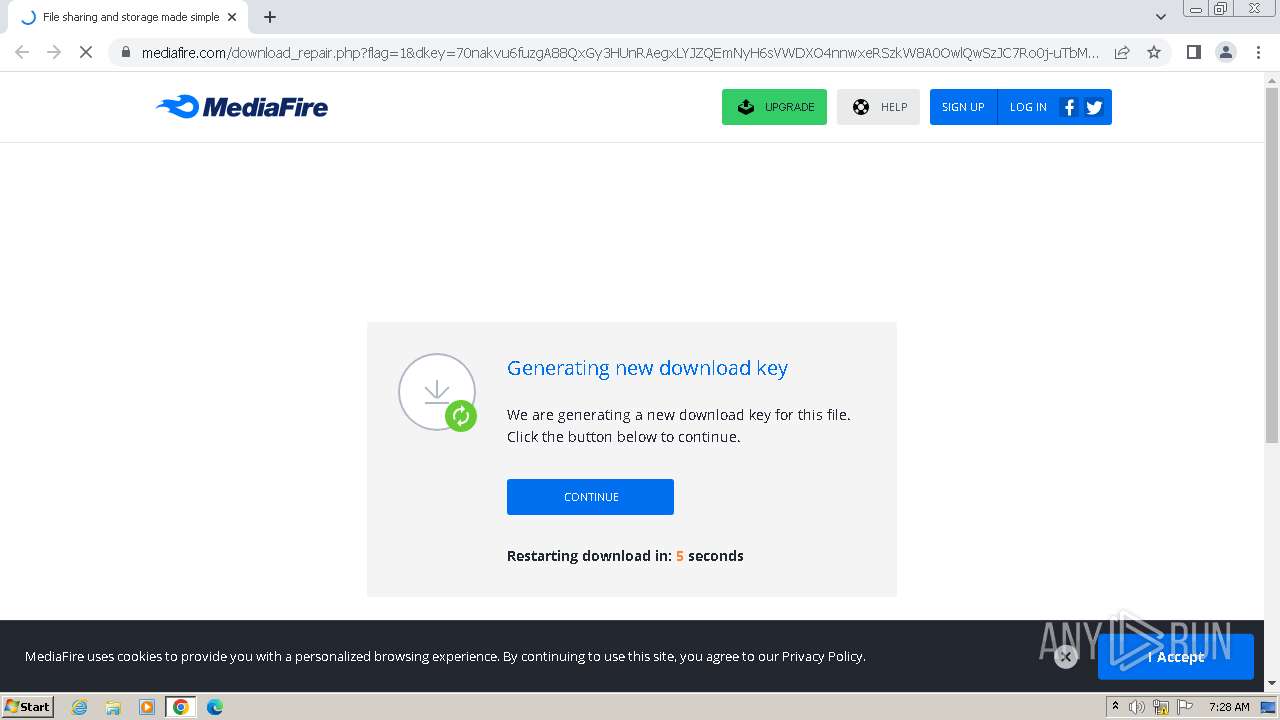This screenshot has width=1280, height=720.
Task: Click the green UPGRADE button
Action: (x=774, y=107)
